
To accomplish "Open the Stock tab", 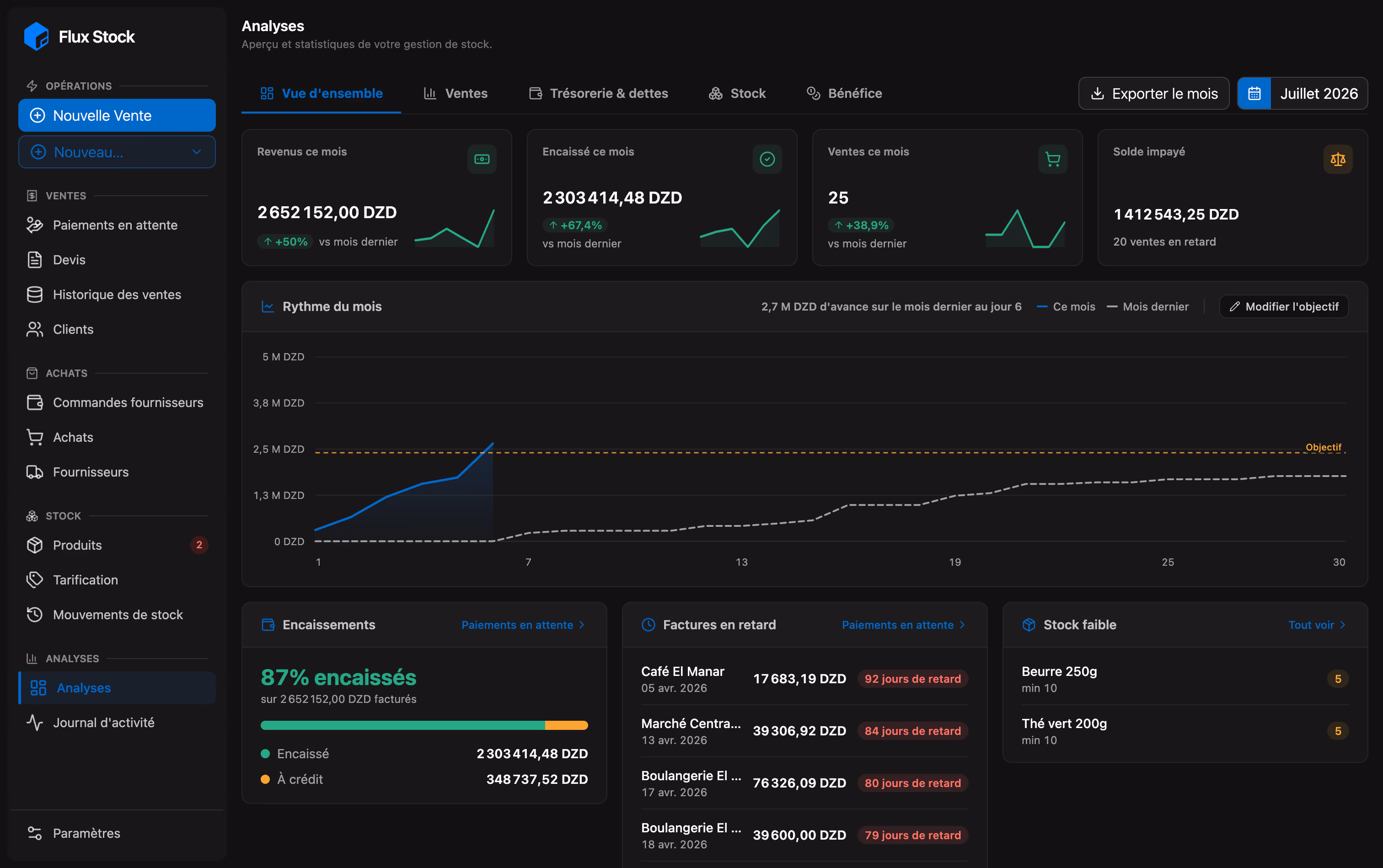I will (x=737, y=94).
